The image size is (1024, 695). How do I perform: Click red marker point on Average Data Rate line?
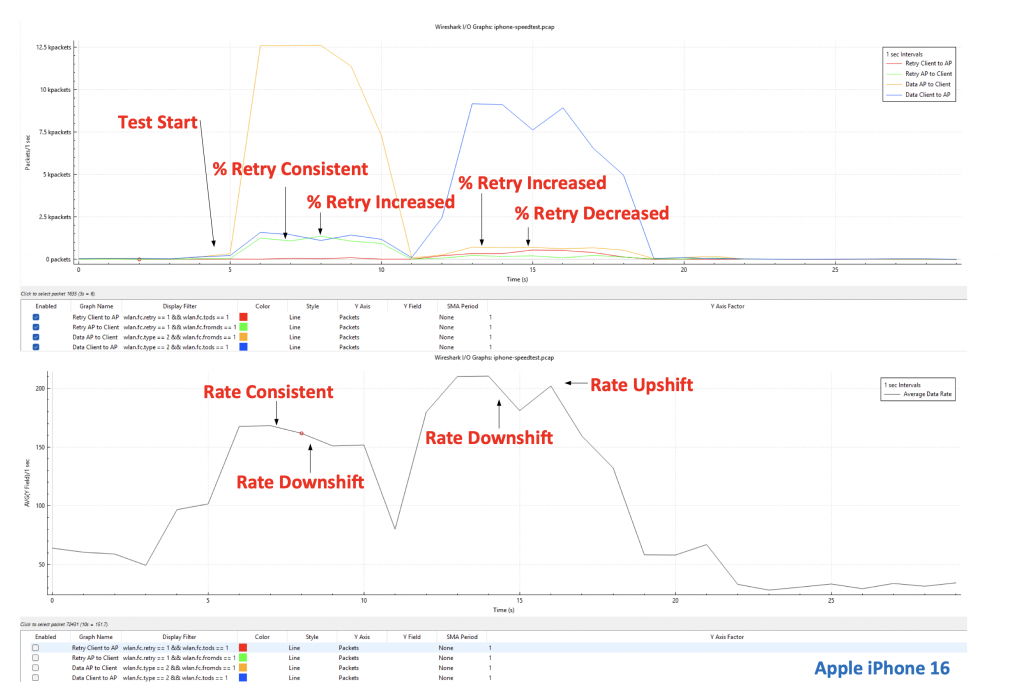click(x=301, y=434)
